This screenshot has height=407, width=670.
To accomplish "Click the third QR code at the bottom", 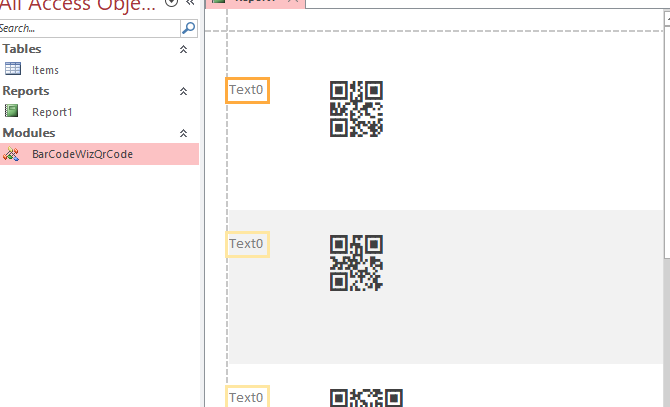I will 366,398.
